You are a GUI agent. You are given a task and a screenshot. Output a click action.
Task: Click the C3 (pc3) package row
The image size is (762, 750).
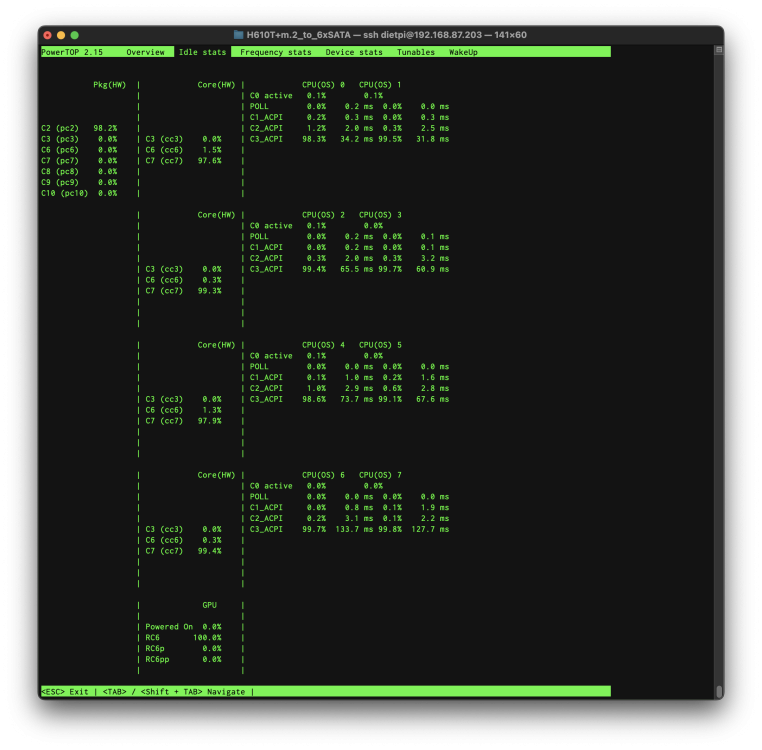point(79,139)
